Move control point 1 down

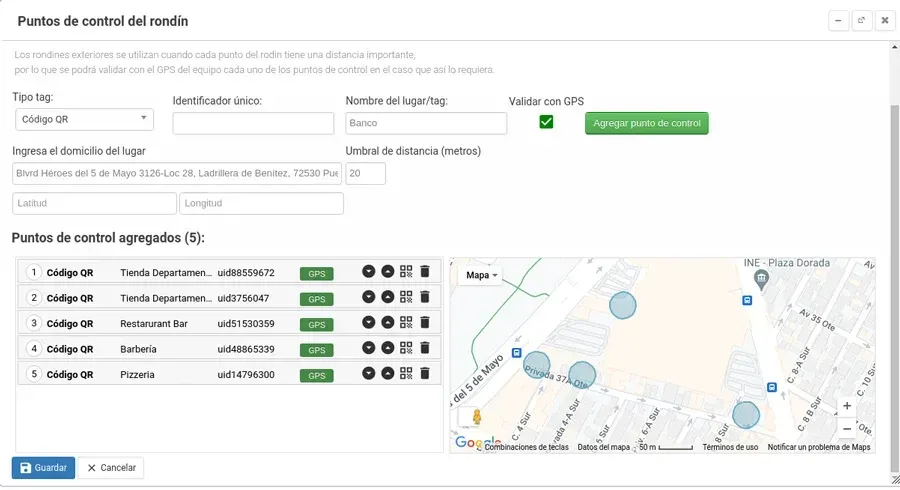click(x=369, y=271)
